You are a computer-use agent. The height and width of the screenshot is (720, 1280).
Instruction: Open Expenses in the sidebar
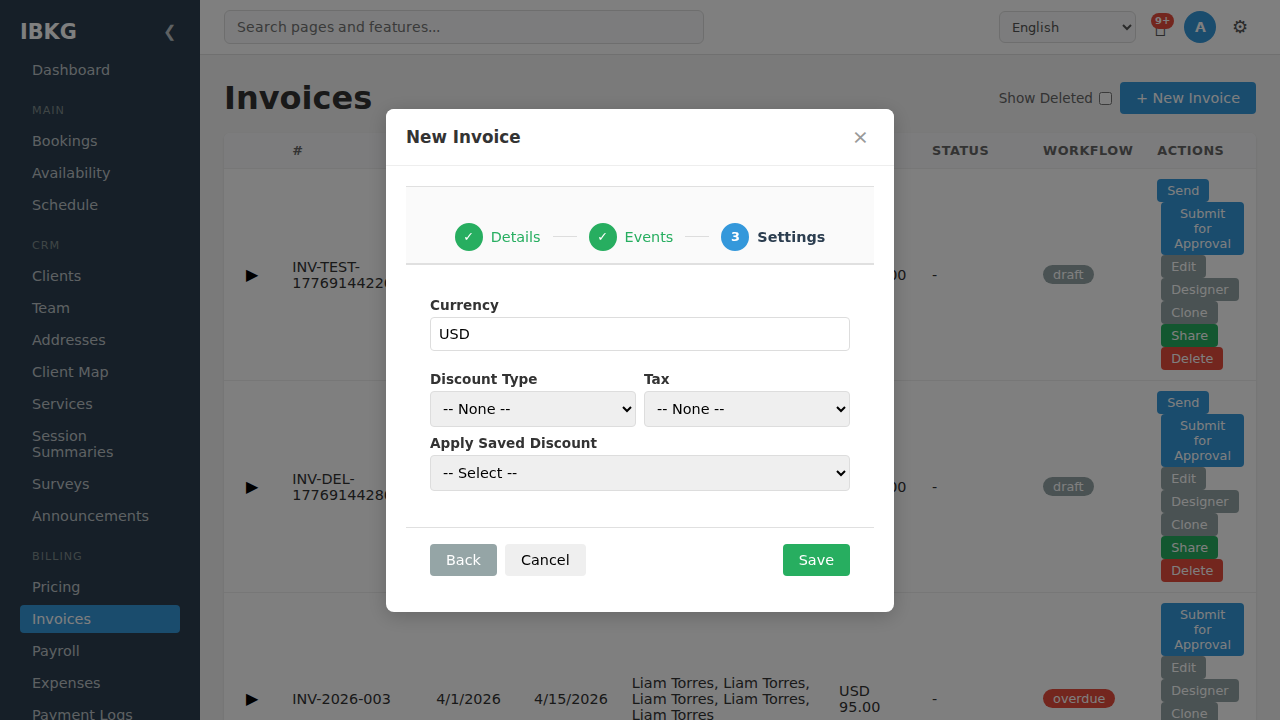click(x=100, y=683)
